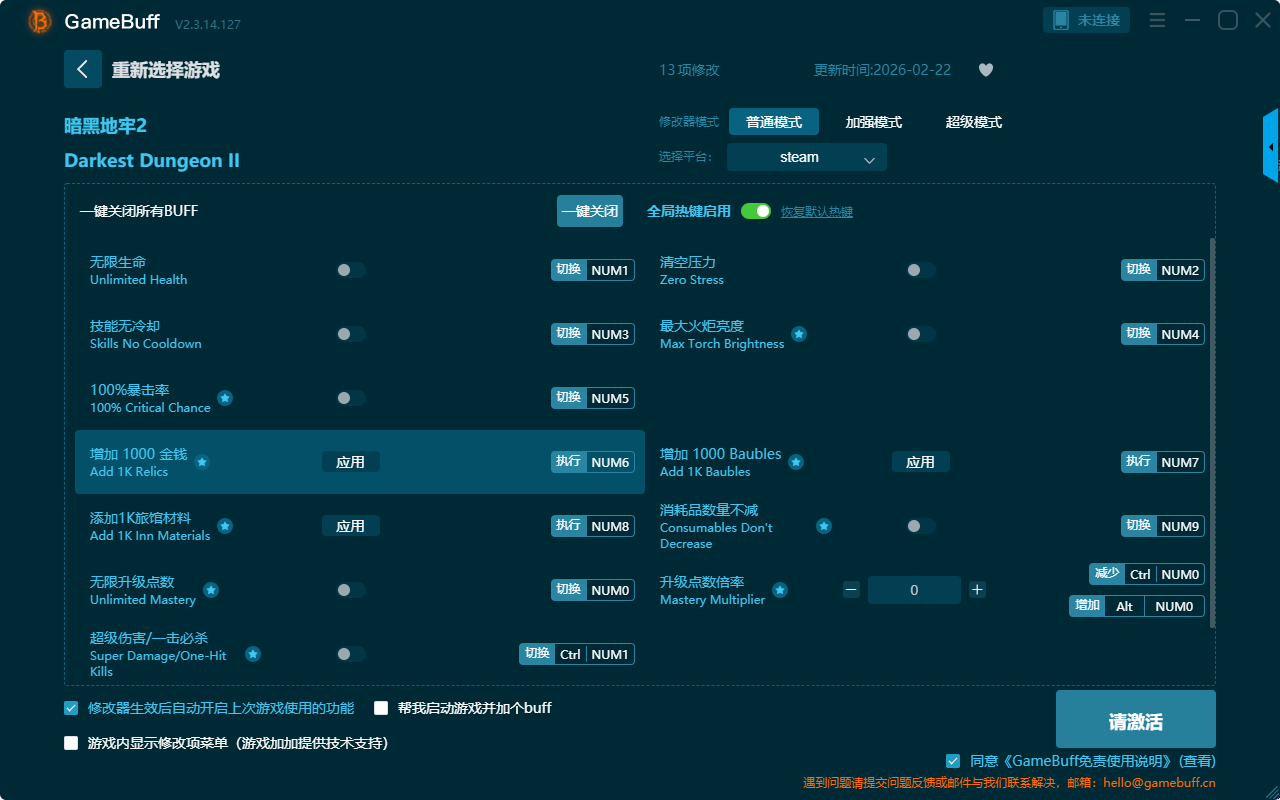Click the GameBuff logo icon
This screenshot has height=800, width=1280.
click(x=40, y=21)
